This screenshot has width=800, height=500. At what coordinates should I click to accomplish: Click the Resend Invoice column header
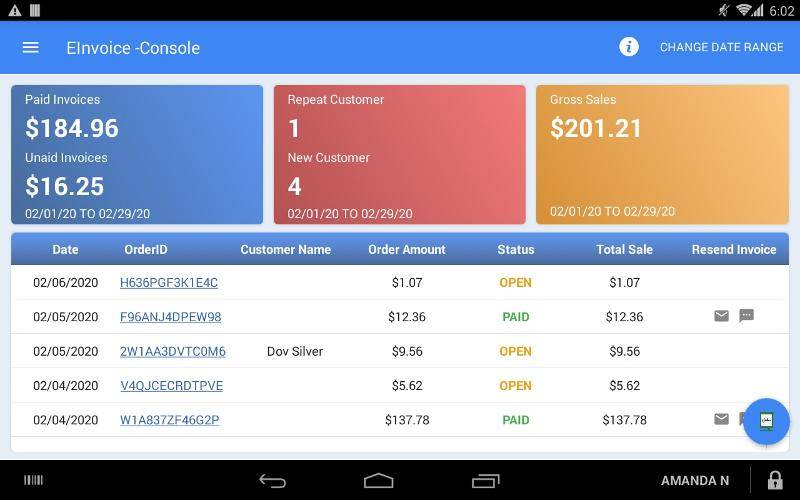[x=734, y=249]
